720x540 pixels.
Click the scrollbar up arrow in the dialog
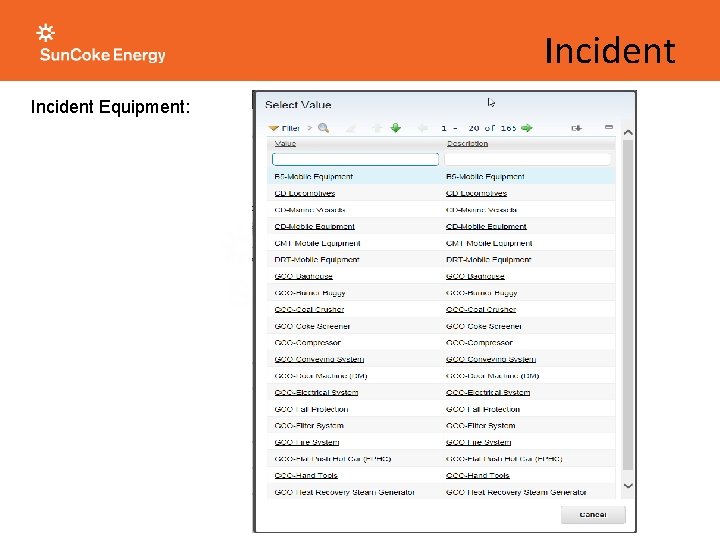[x=628, y=132]
